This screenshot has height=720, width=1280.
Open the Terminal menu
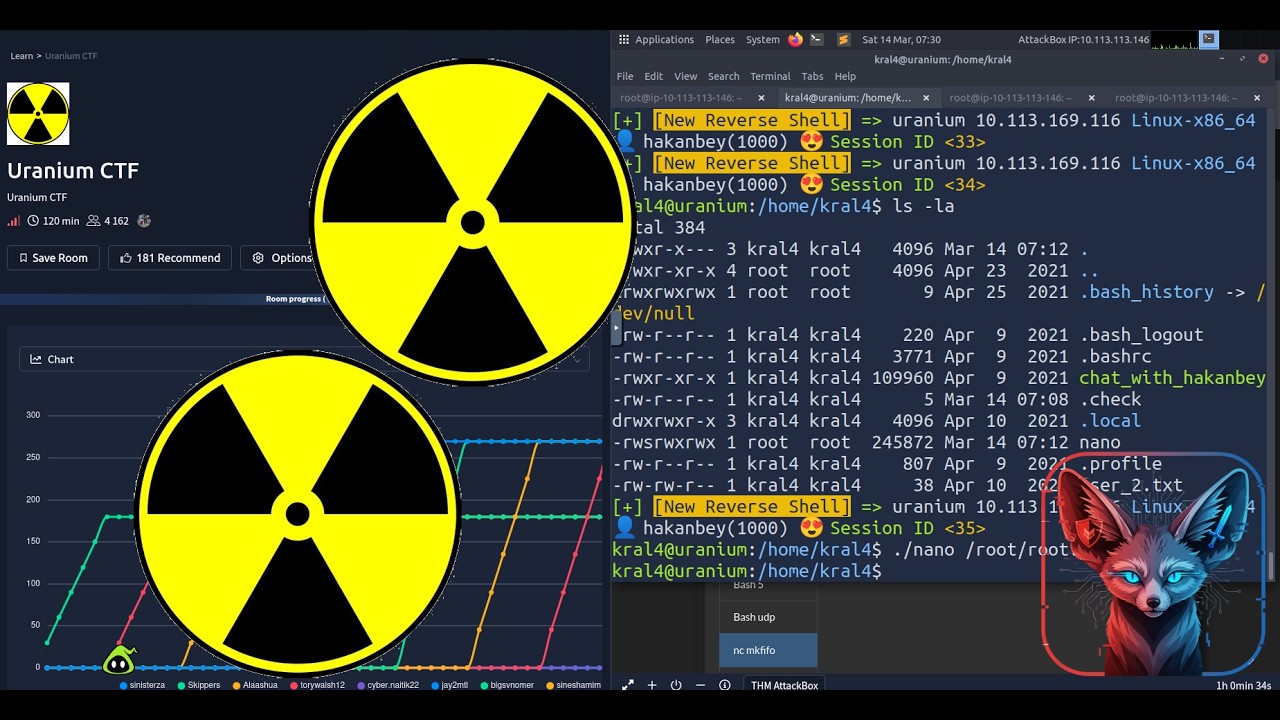click(770, 76)
